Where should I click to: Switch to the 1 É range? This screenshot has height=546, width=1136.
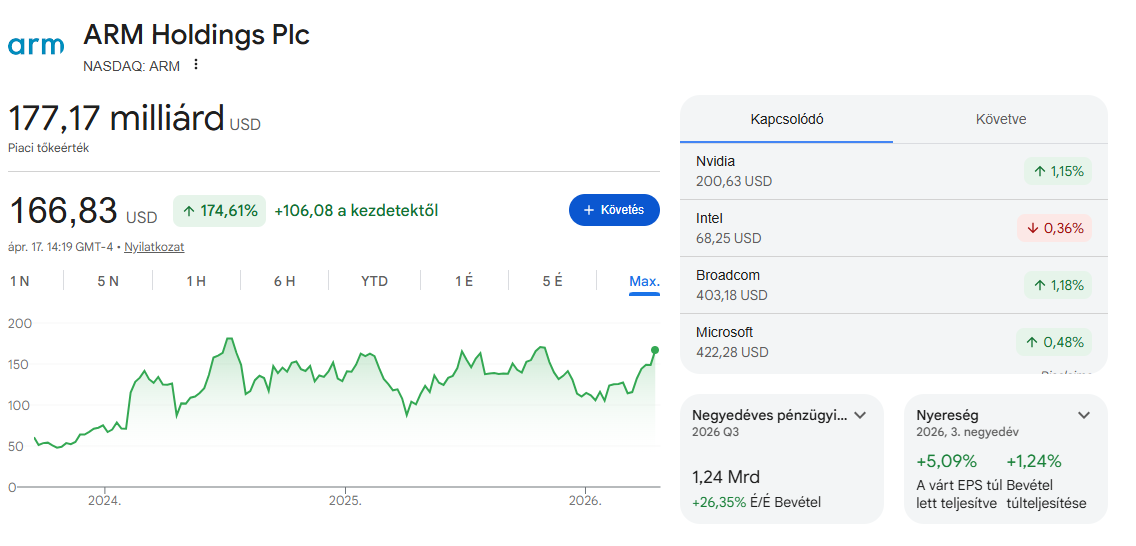(464, 281)
